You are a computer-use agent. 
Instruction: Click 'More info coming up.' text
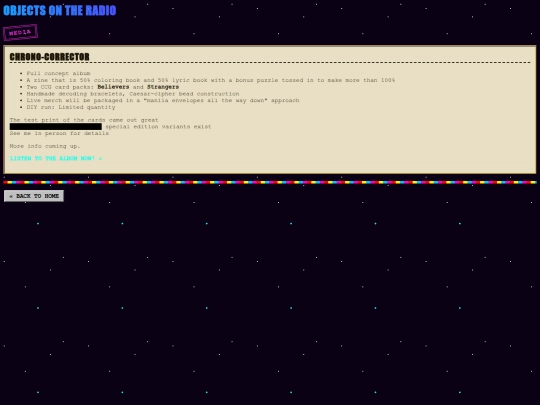(45, 146)
